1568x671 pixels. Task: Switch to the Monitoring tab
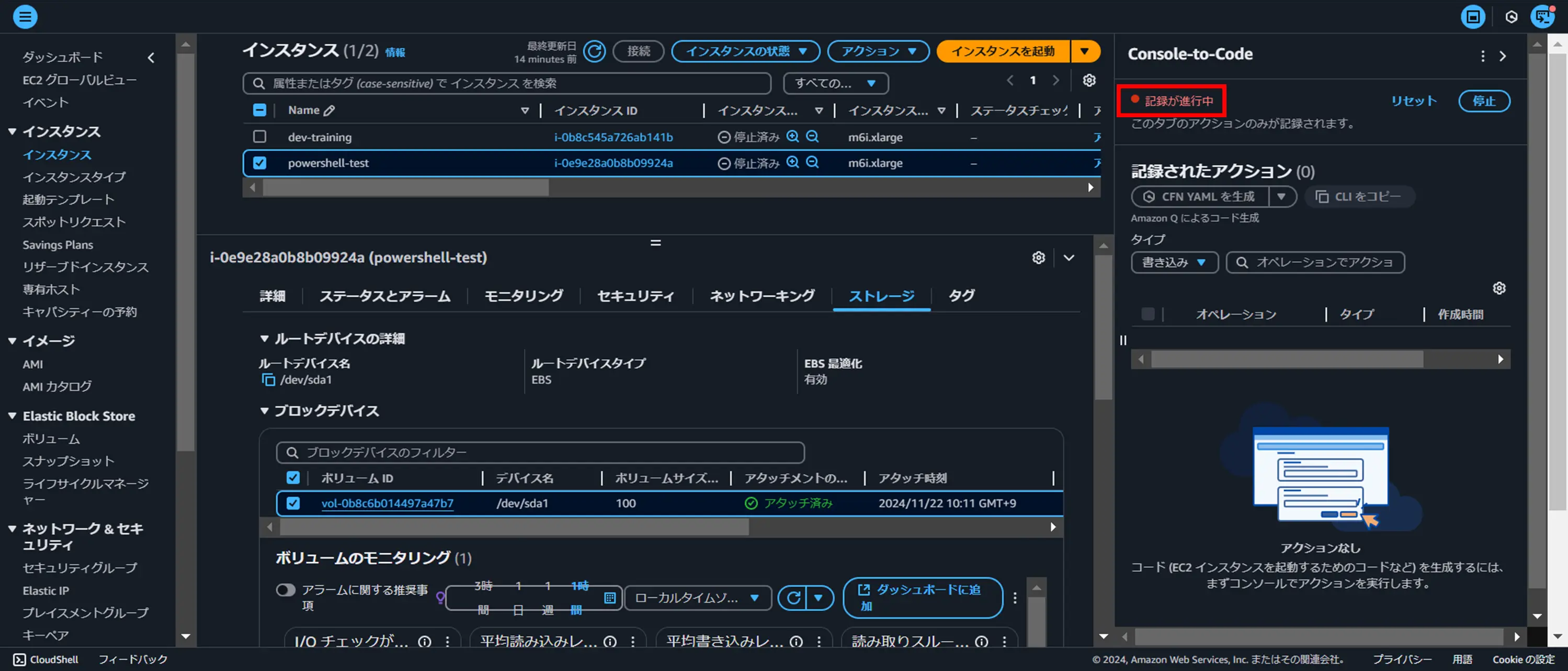[524, 296]
